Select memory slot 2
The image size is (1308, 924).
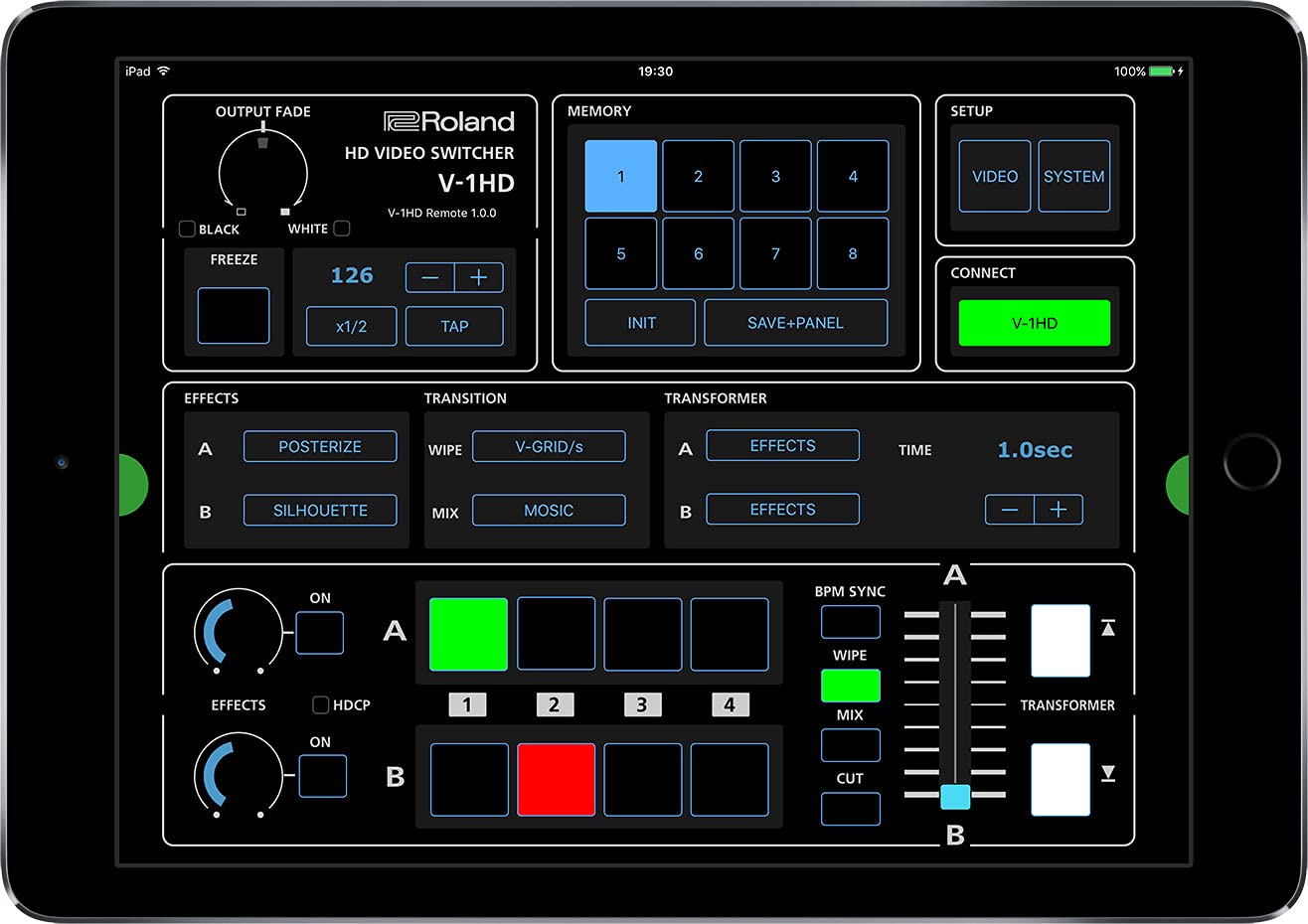point(699,176)
